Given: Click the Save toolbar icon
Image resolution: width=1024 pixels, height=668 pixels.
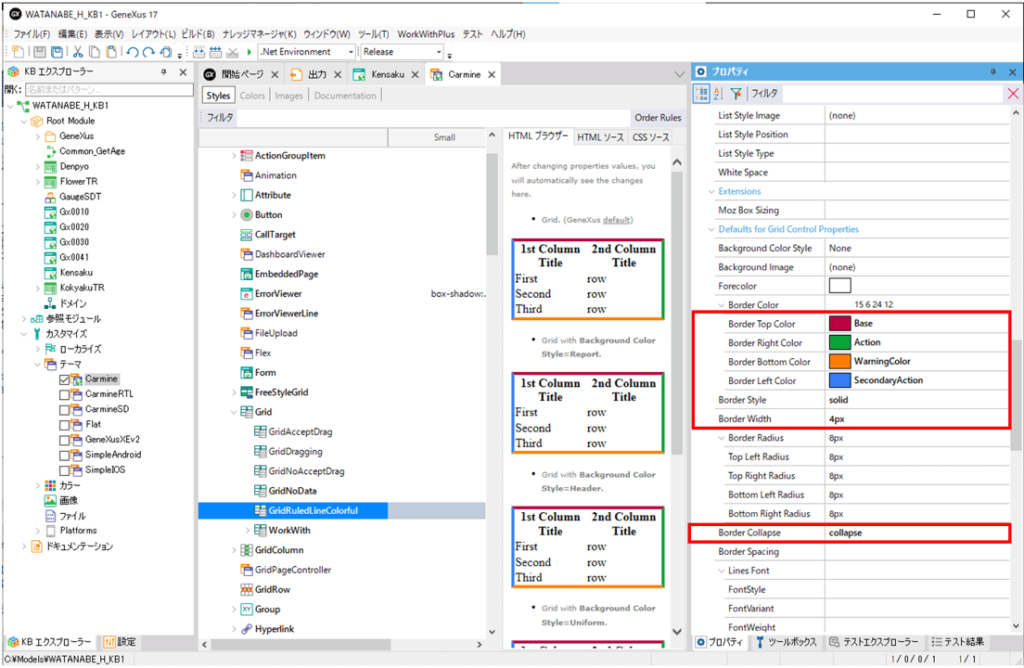Looking at the screenshot, I should pos(40,52).
